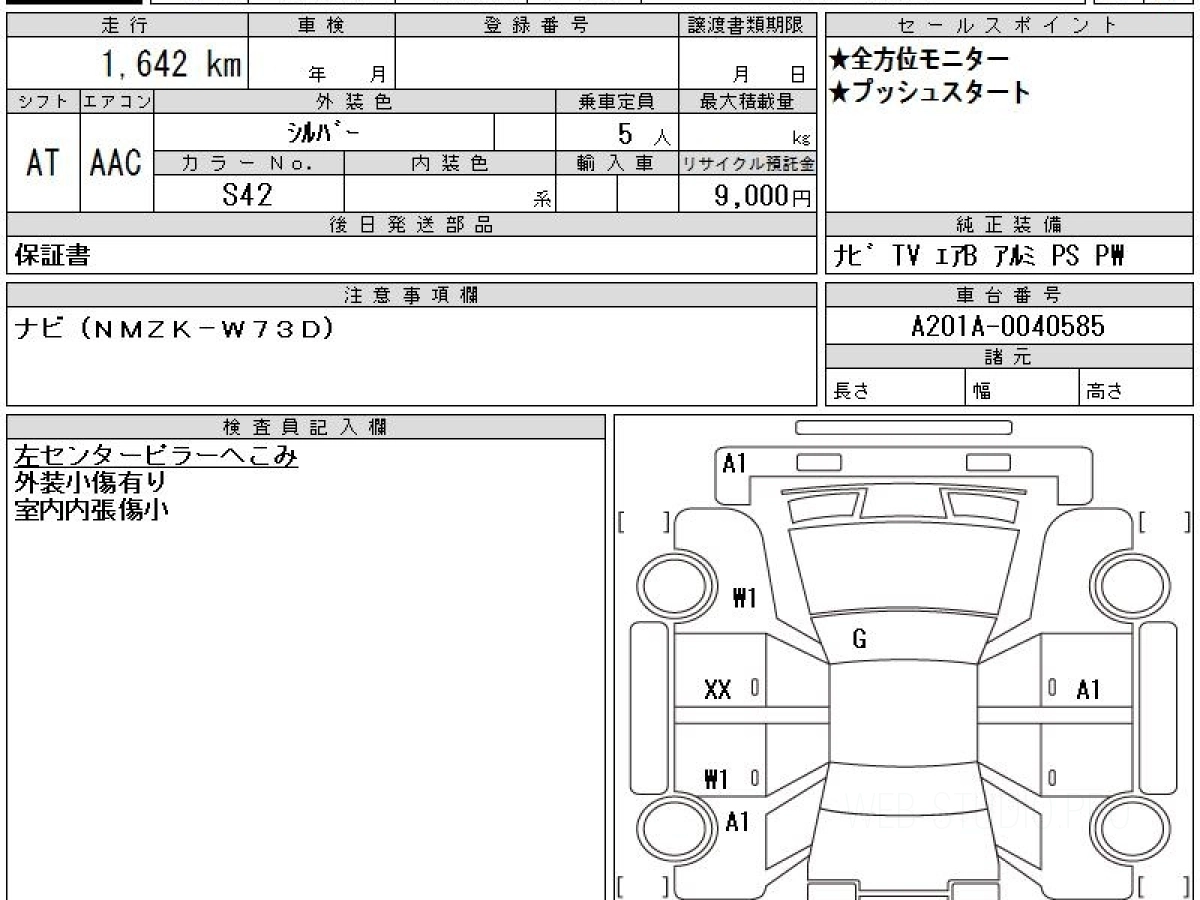The width and height of the screenshot is (1200, 900).
Task: Select chassis number A201A-0040585
Action: 1008,326
